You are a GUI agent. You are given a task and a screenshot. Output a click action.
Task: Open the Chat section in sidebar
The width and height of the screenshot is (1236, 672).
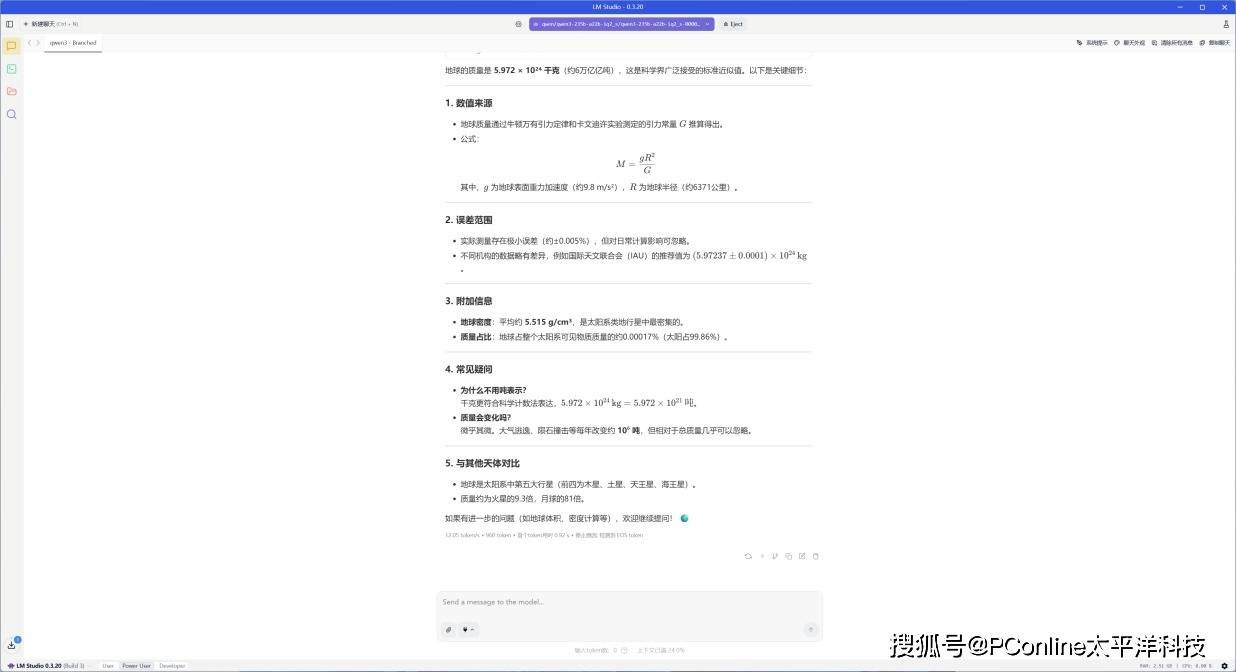[x=11, y=46]
